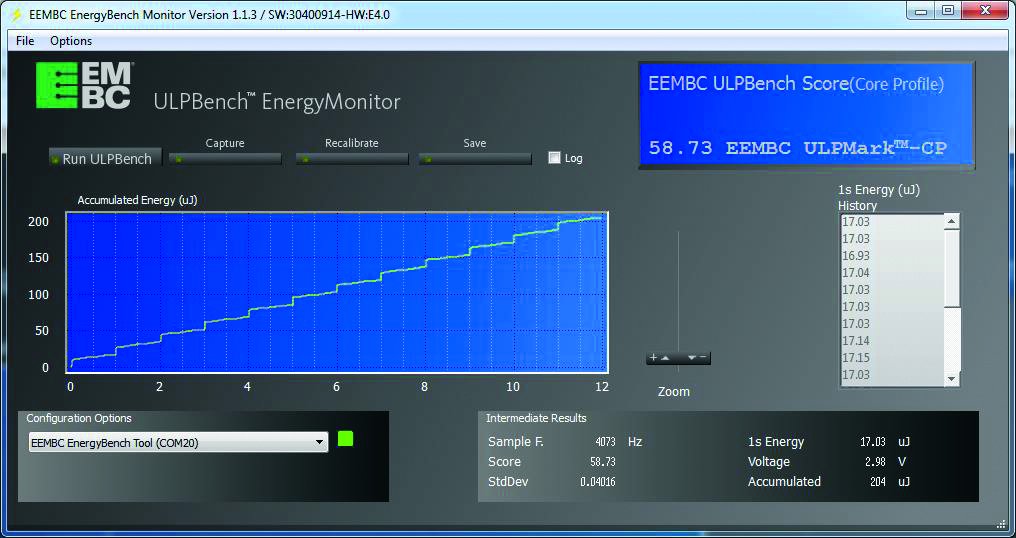Click history list scroll up arrow
1016x538 pixels.
pos(951,222)
